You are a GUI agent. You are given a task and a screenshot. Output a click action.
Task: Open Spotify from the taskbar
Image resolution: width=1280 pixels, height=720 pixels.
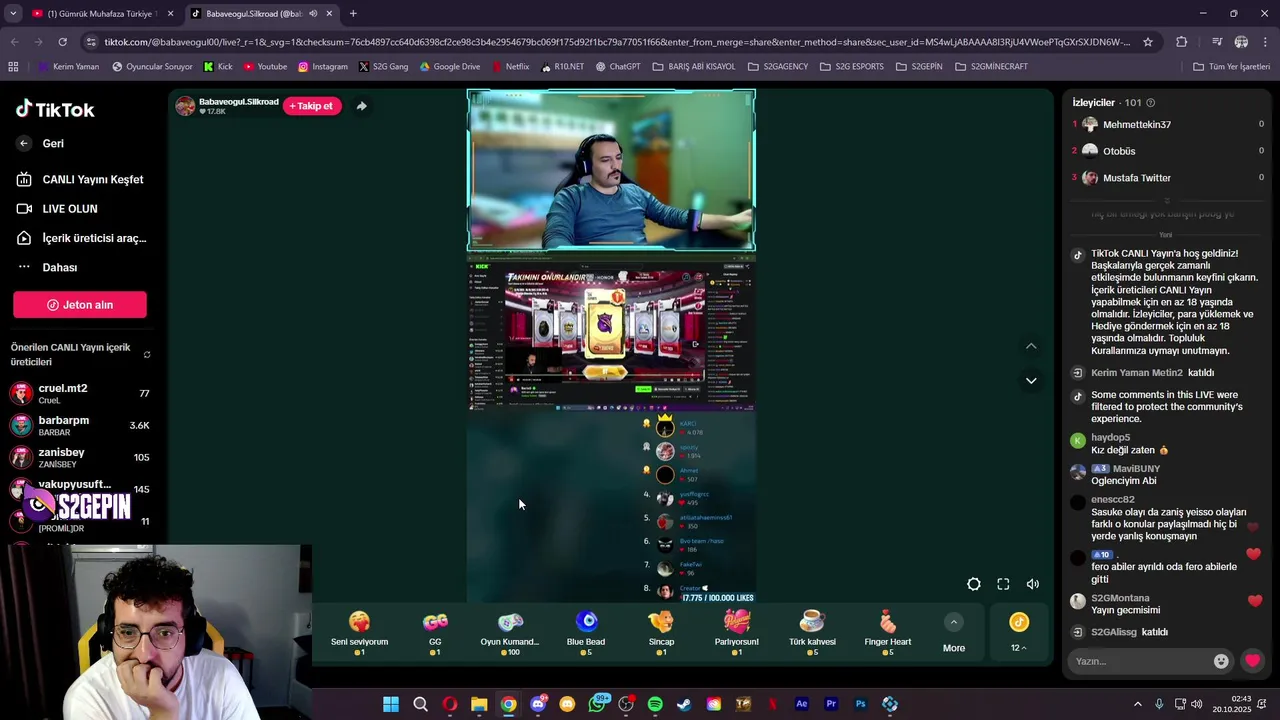(655, 704)
